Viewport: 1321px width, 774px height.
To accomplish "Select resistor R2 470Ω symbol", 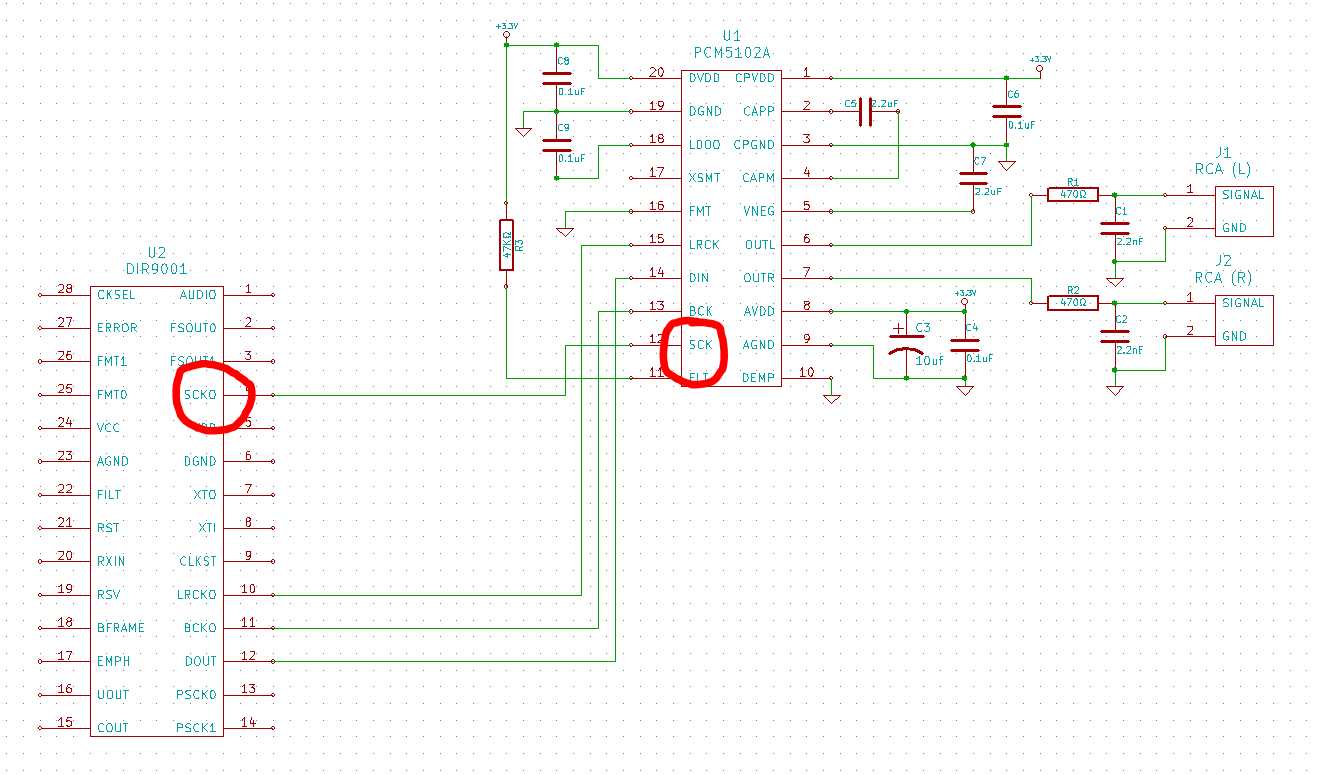I will point(1073,302).
